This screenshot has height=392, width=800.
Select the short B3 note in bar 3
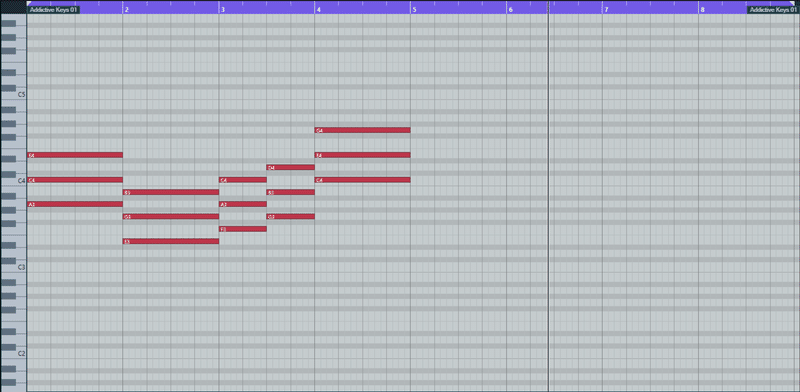[x=291, y=192]
